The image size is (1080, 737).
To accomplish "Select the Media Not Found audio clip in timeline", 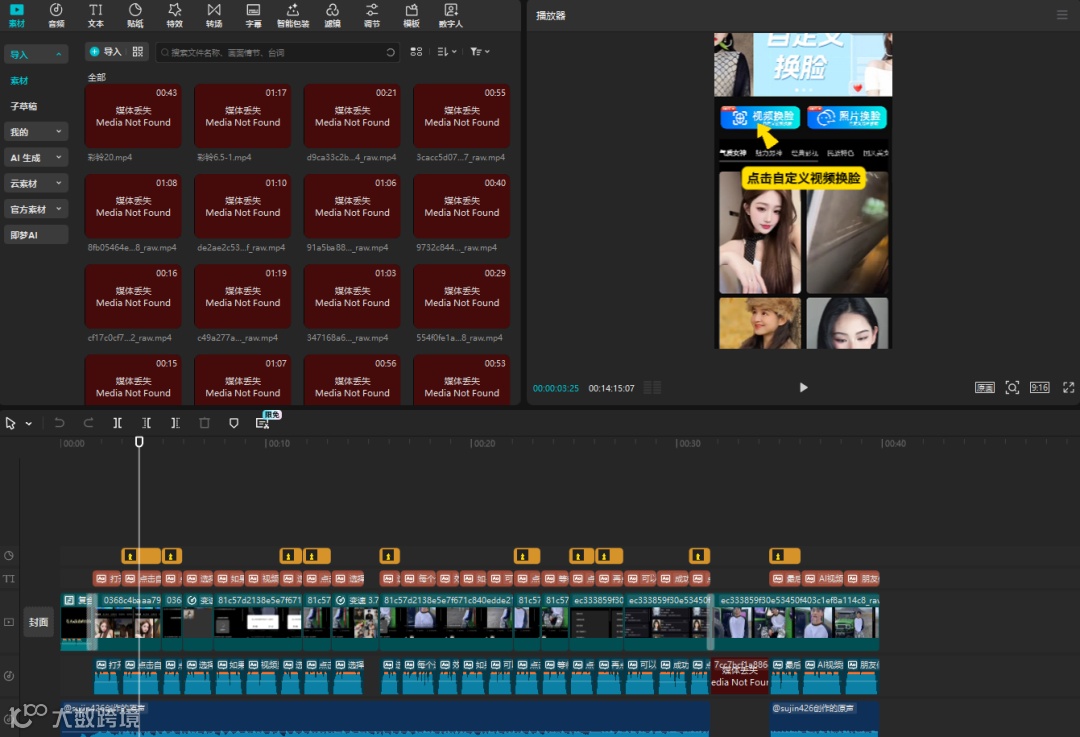I will point(739,676).
